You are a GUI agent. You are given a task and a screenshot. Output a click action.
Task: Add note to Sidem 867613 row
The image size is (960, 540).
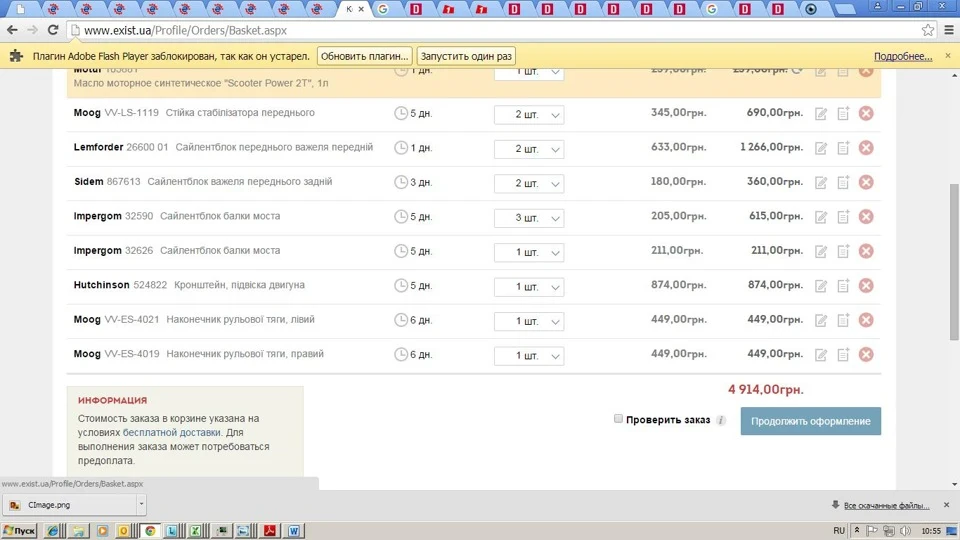click(843, 182)
